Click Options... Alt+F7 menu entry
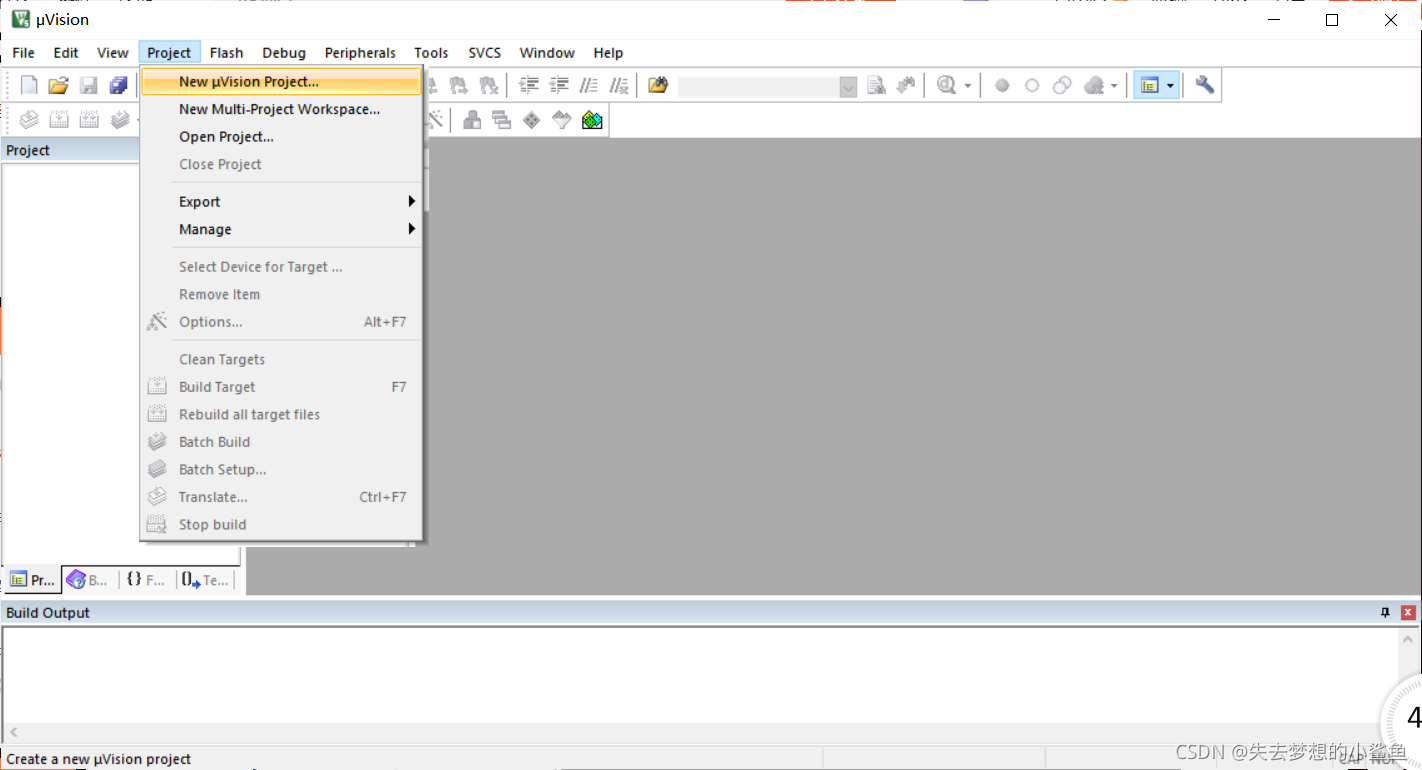This screenshot has width=1422, height=770. [x=282, y=322]
